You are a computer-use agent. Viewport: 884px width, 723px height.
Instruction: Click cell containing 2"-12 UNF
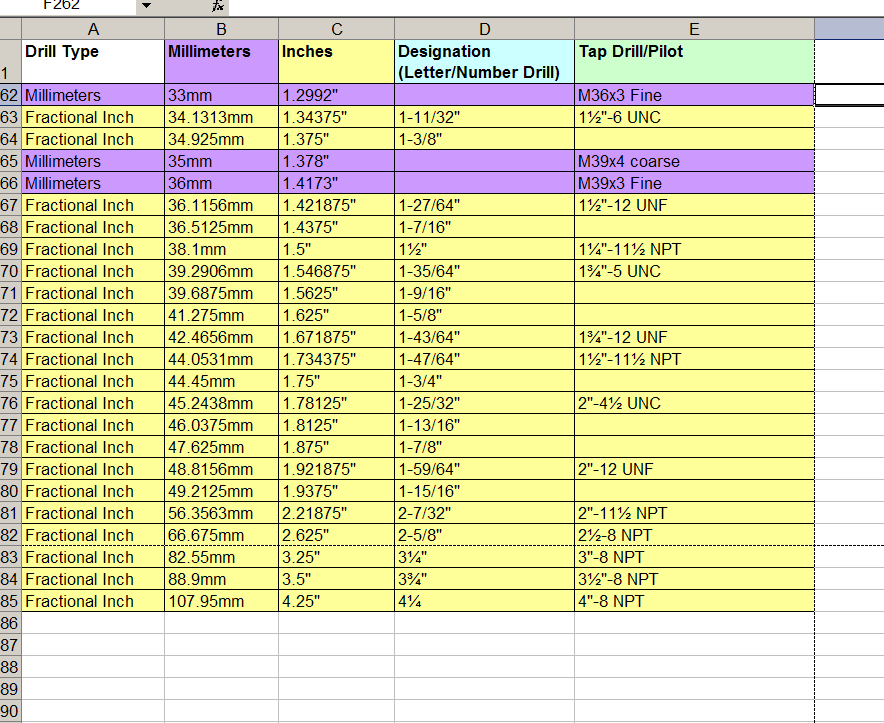coord(695,469)
